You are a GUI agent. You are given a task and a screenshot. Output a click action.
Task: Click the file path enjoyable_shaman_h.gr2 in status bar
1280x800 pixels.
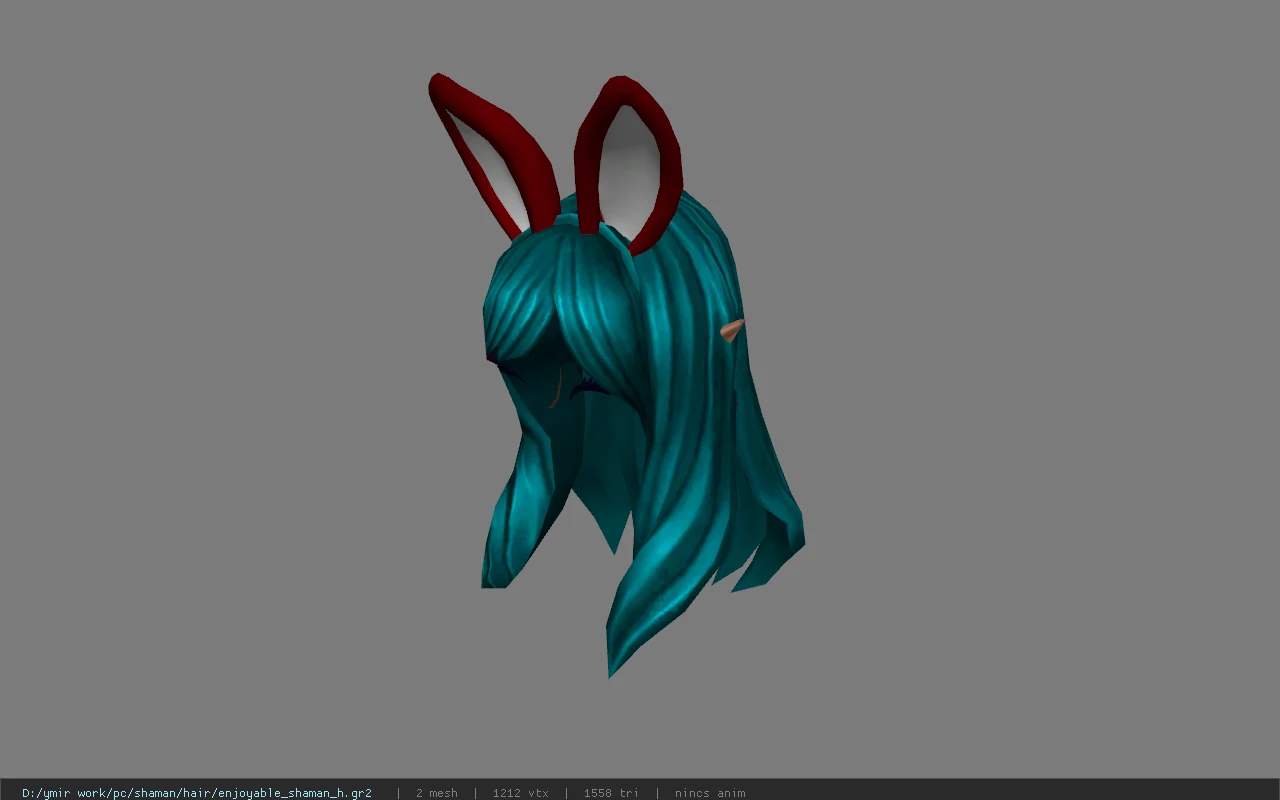(197, 793)
